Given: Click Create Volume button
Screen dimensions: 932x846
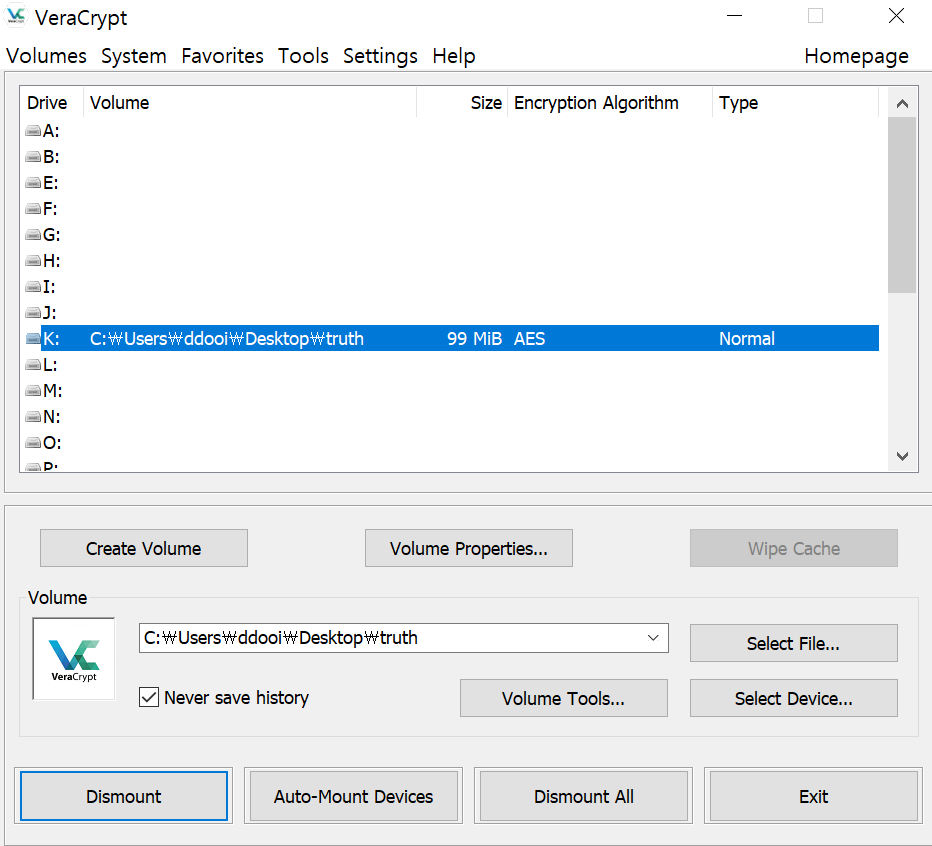Looking at the screenshot, I should 144,548.
